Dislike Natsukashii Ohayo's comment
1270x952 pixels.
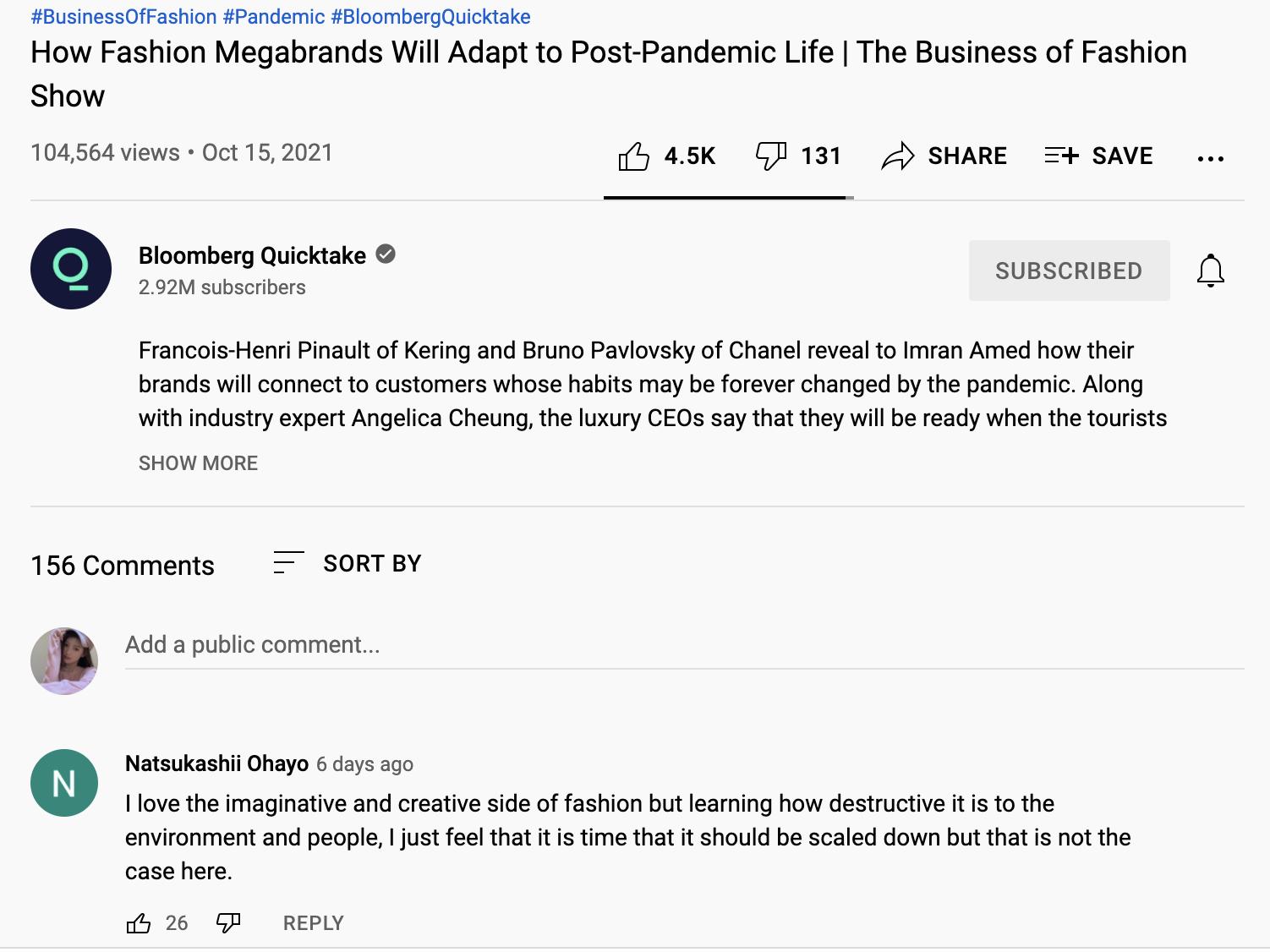228,923
